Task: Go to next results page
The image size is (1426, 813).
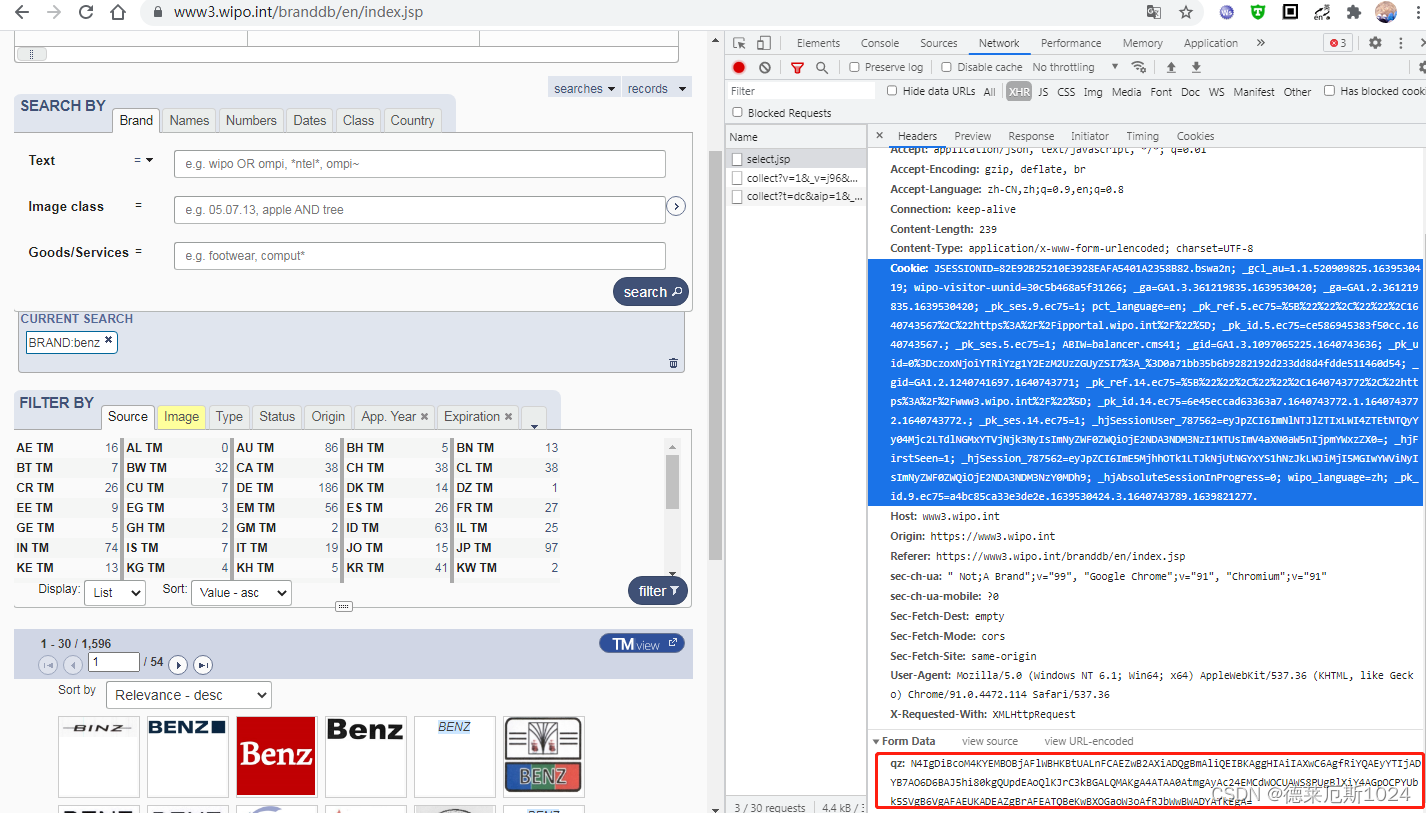Action: click(178, 665)
